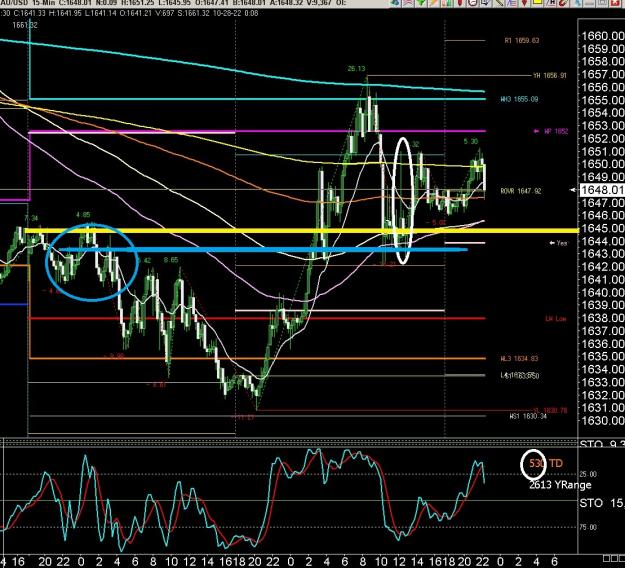This screenshot has height=568, width=625.
Task: Click the 8.65 green swing label
Action: pos(171,260)
